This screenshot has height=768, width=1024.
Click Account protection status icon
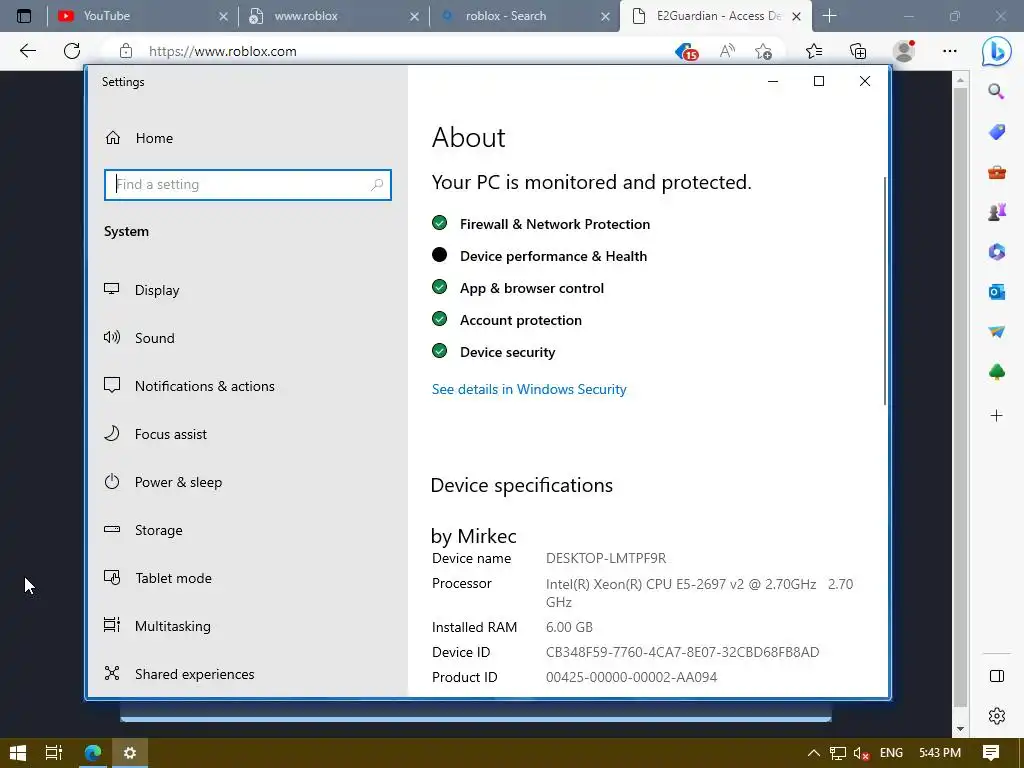pyautogui.click(x=440, y=319)
